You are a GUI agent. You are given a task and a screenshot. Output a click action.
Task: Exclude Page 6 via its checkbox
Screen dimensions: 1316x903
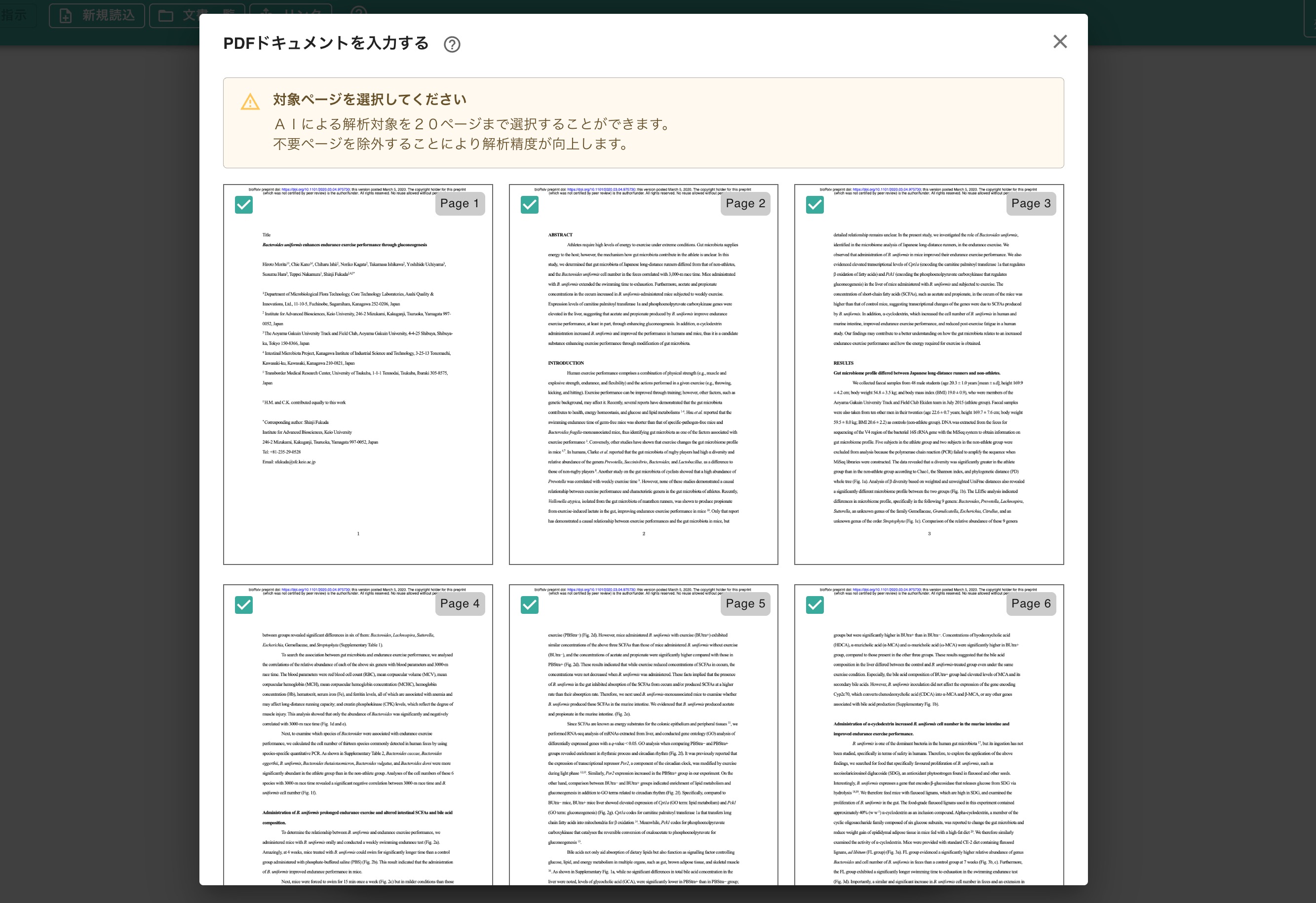coord(815,604)
